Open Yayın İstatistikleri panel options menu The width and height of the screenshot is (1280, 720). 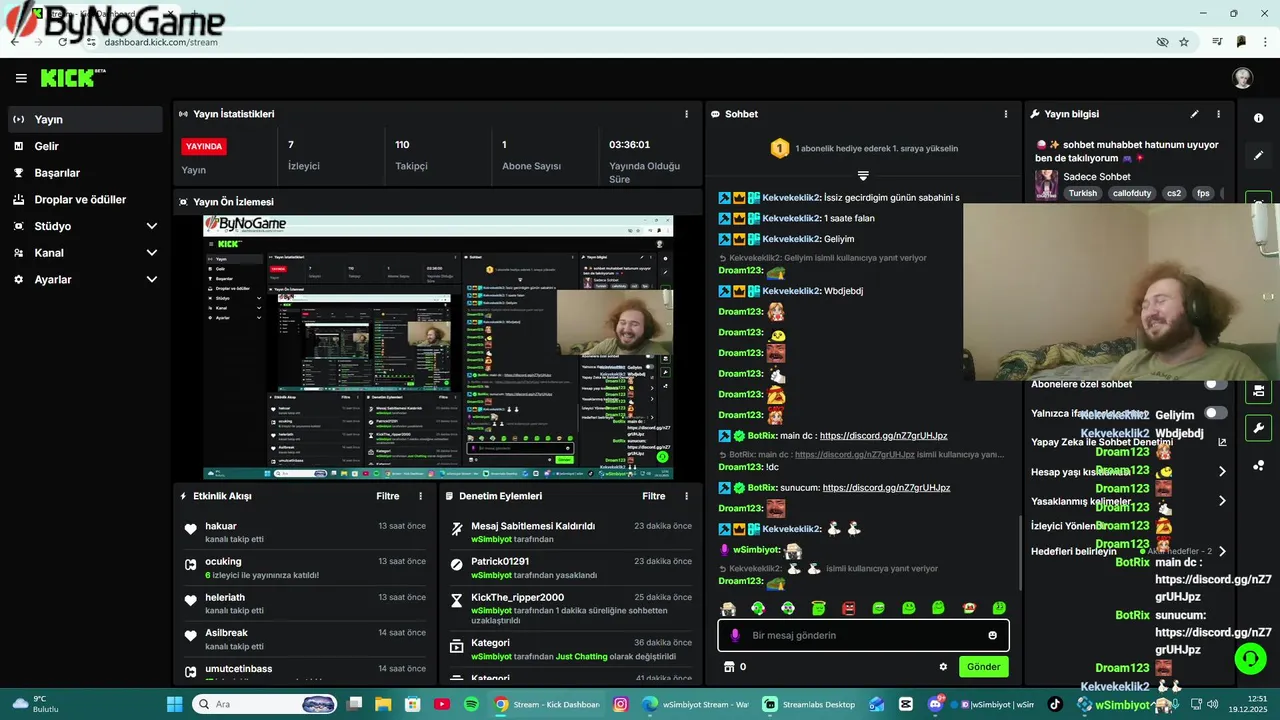click(x=686, y=114)
